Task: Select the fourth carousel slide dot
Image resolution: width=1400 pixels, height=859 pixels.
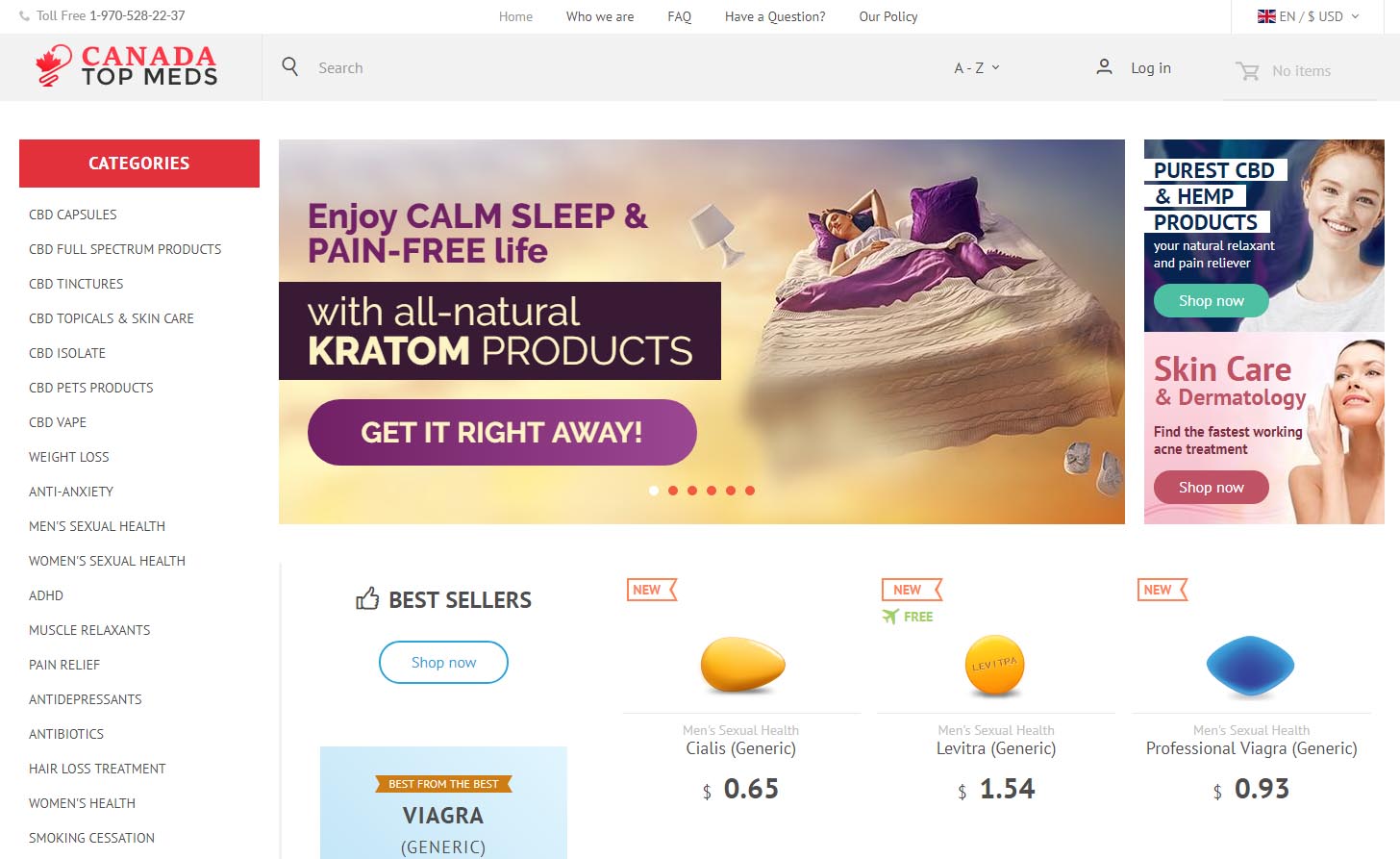Action: (712, 491)
